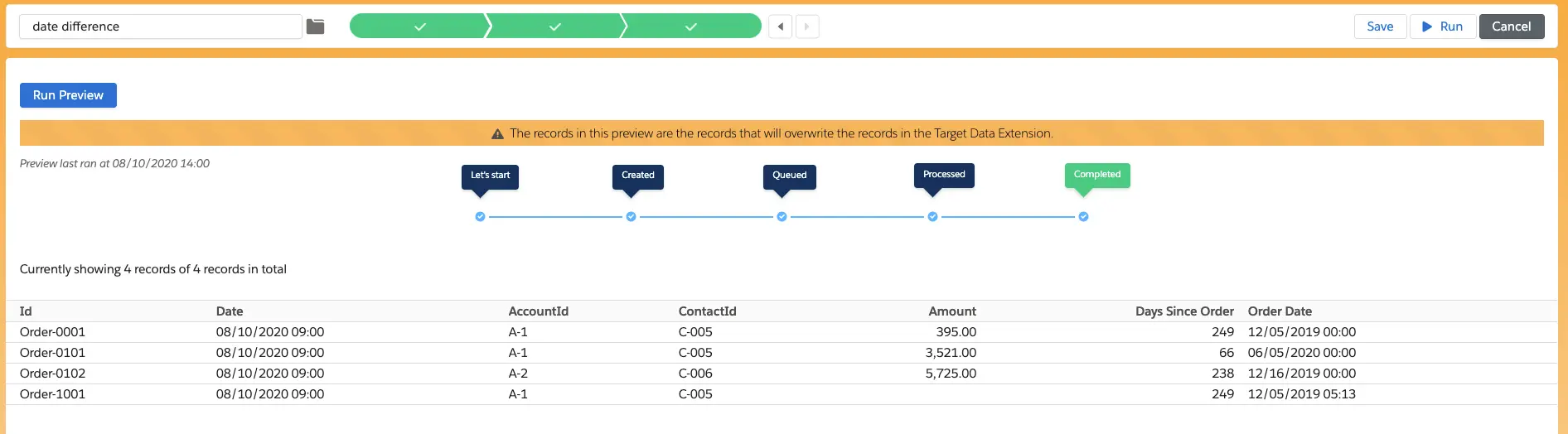Select the second green progress step
Image resolution: width=1568 pixels, height=434 pixels.
(x=554, y=27)
